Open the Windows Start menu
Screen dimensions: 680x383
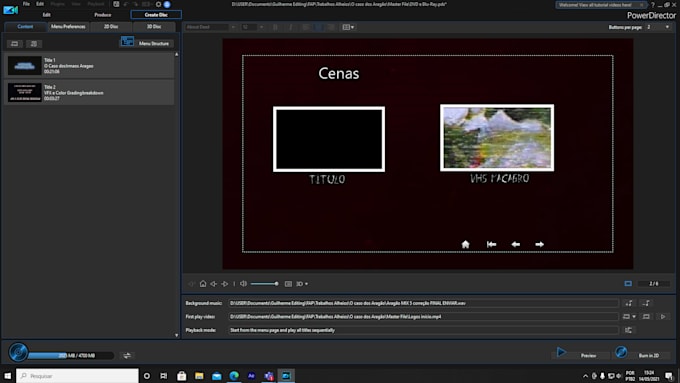[7, 376]
